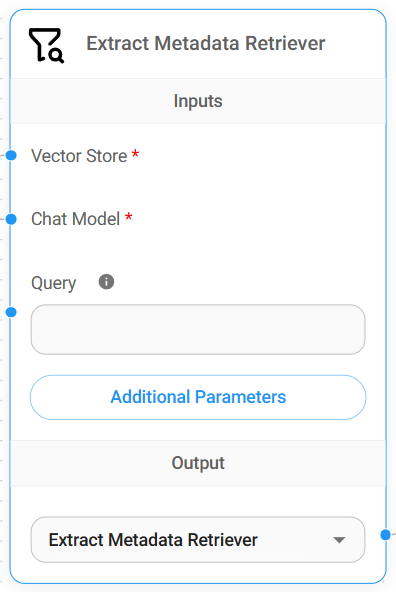Click the info icon beside Query

point(106,282)
